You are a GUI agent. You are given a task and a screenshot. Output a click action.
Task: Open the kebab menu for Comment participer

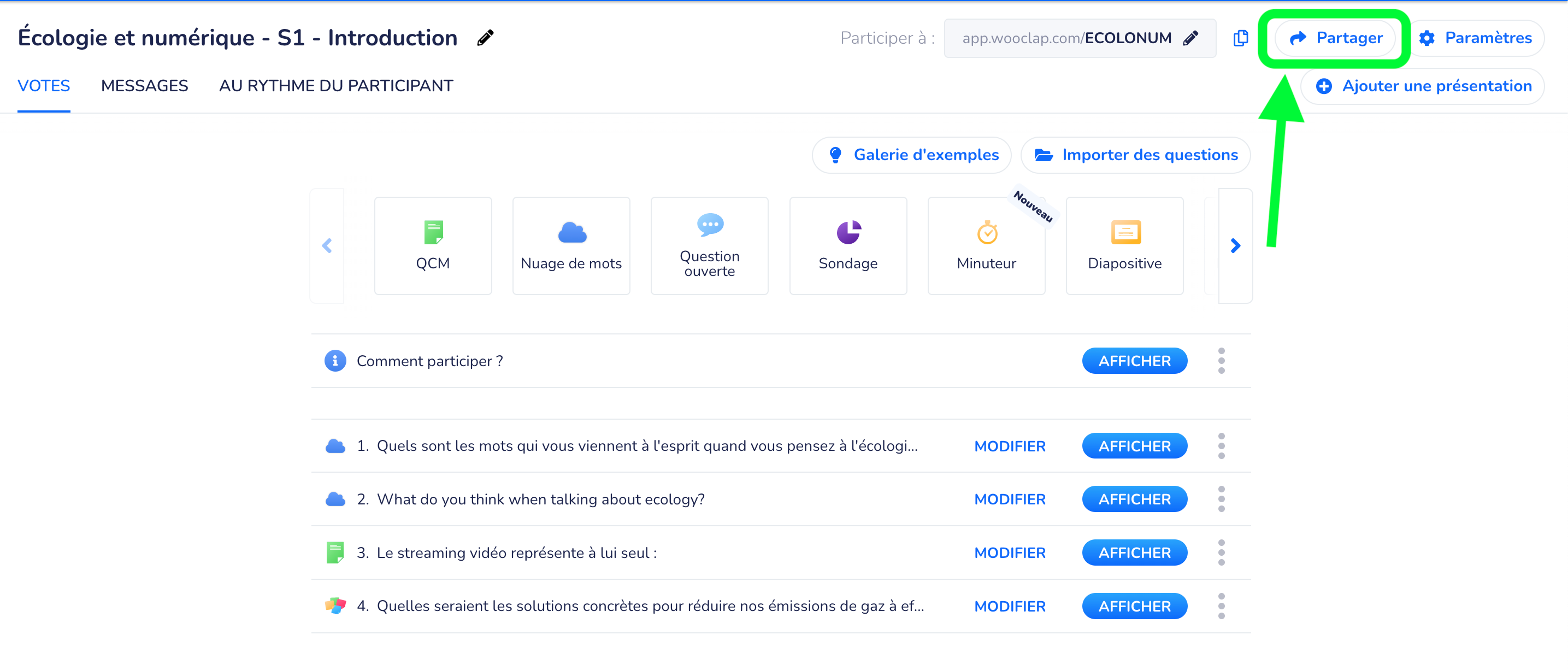[x=1222, y=360]
